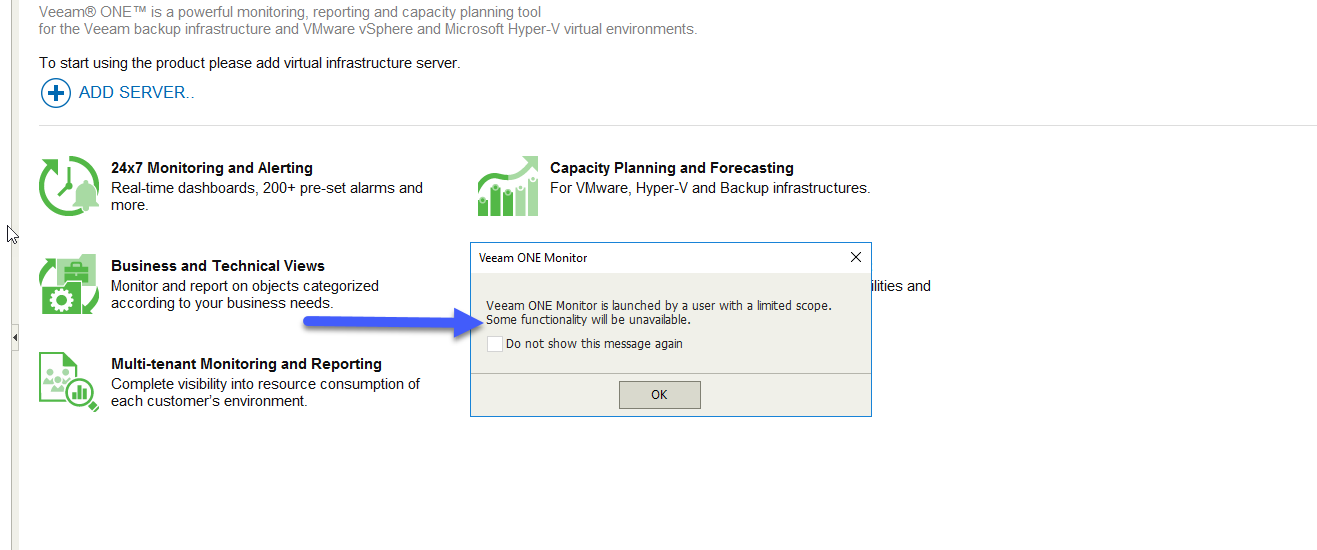
Task: Click the Capacity Planning and Forecasting icon
Action: click(508, 186)
